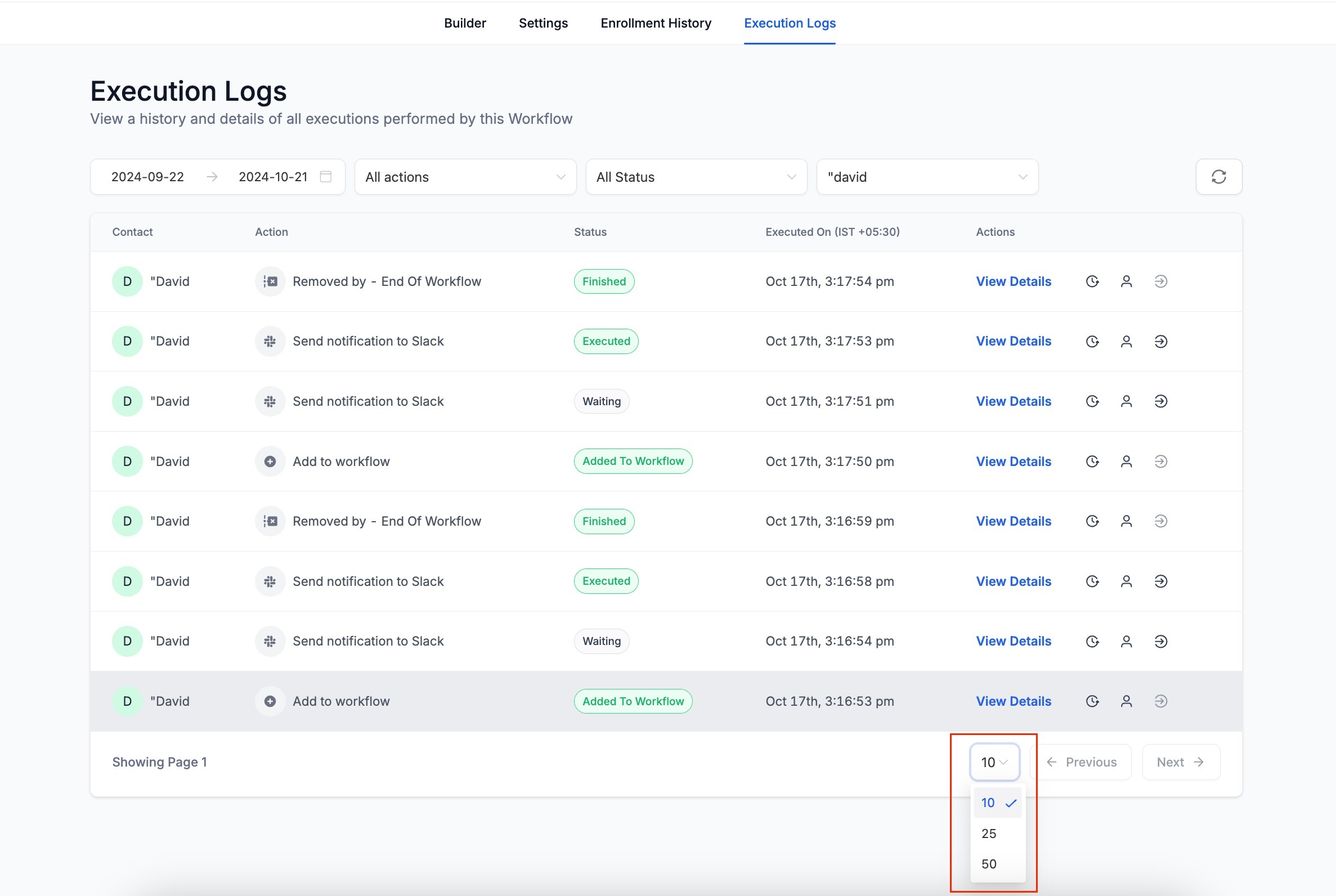Viewport: 1336px width, 896px height.
Task: Switch to the Enrollment History tab
Action: click(656, 23)
